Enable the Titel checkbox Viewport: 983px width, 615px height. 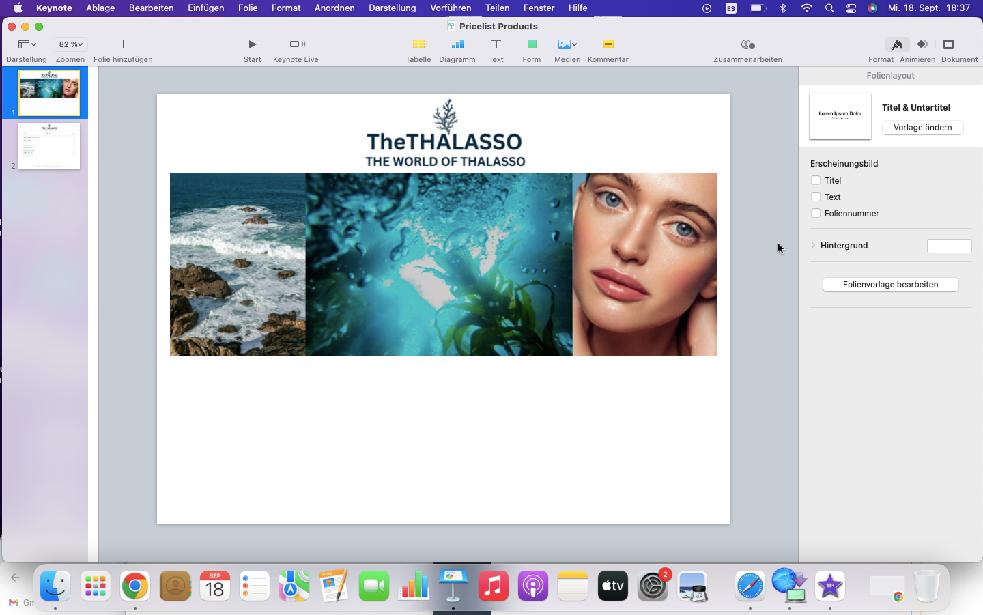(816, 181)
